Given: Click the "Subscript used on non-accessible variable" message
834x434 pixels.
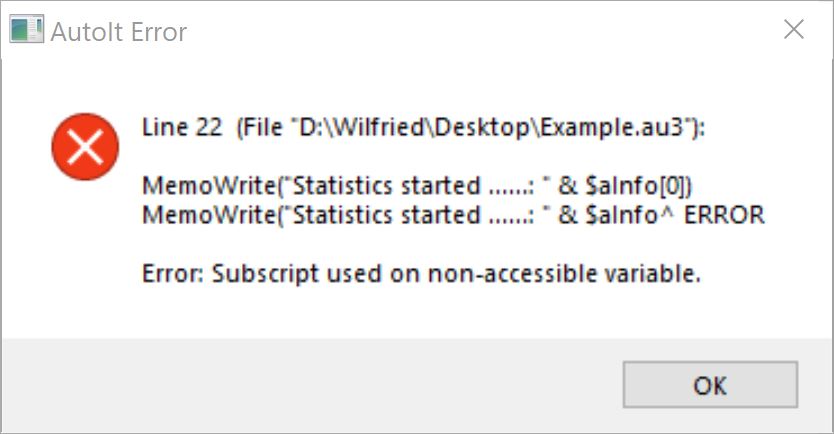Looking at the screenshot, I should (456, 273).
